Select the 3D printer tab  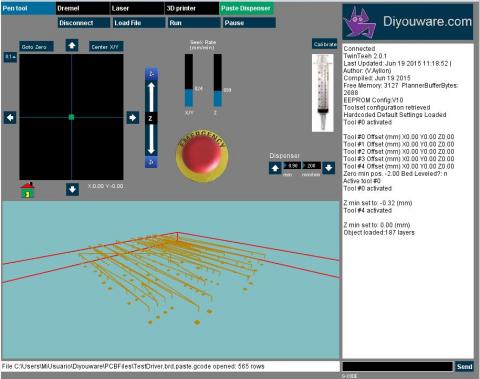[x=192, y=8]
